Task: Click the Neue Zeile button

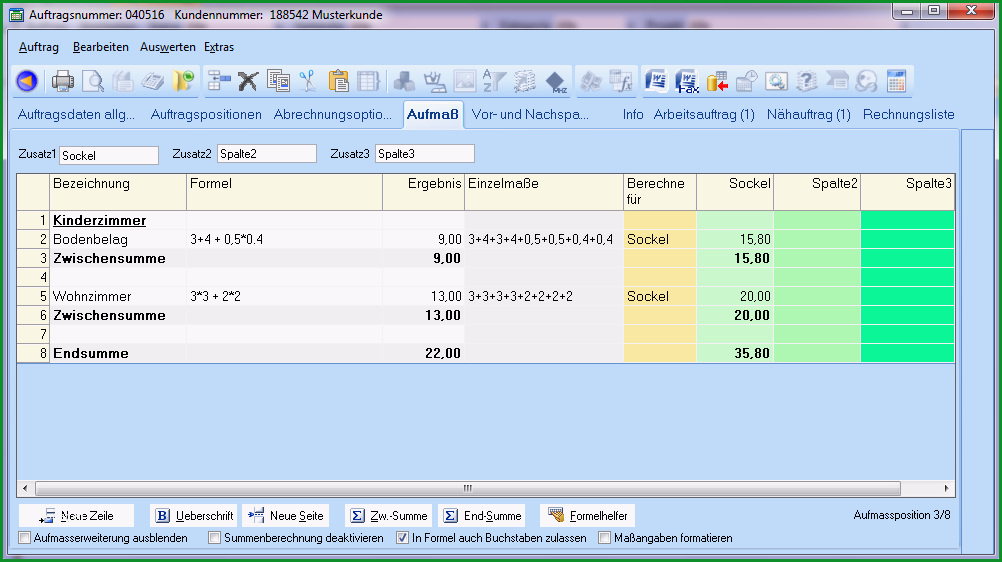Action: [76, 515]
